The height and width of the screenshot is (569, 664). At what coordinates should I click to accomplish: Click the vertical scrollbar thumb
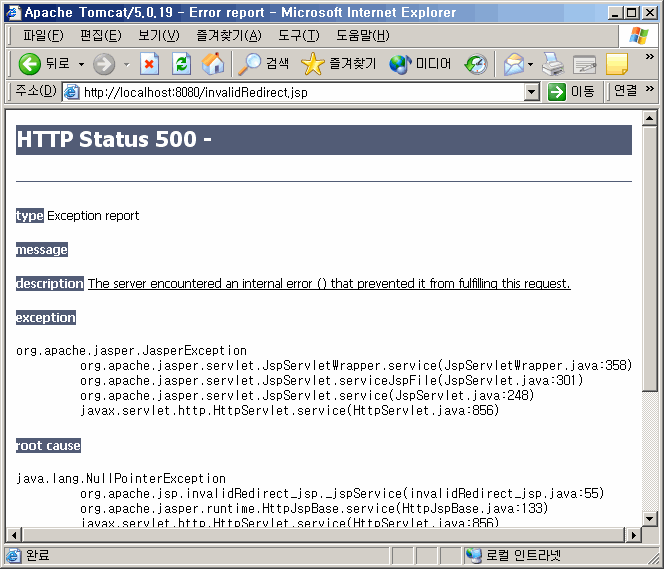click(x=649, y=258)
